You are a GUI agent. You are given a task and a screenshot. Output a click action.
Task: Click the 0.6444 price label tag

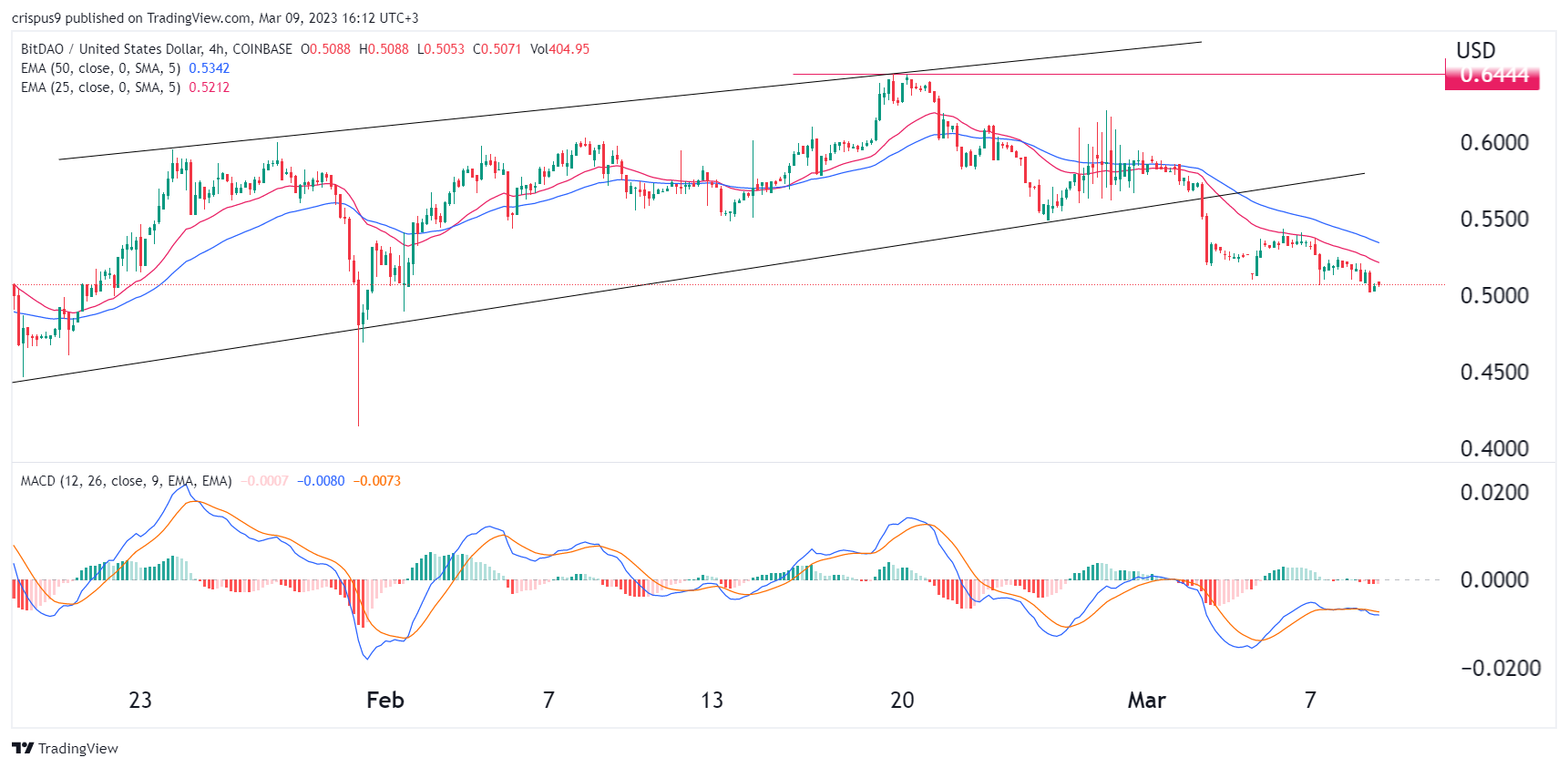[x=1492, y=76]
